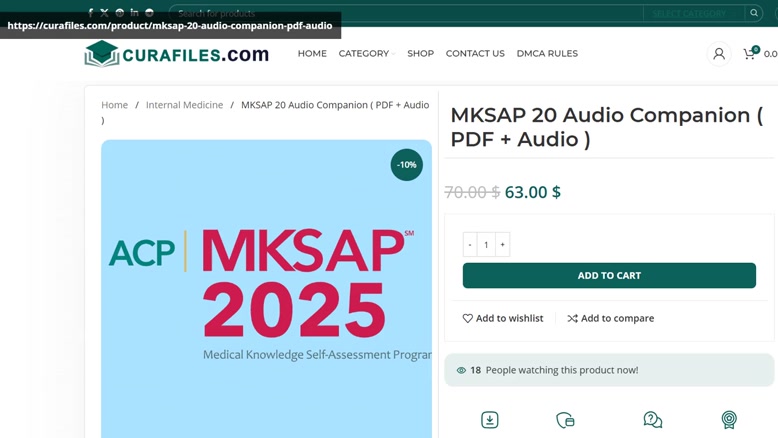This screenshot has width=778, height=438.
Task: Click the 63.00 $ sale price
Action: point(532,192)
